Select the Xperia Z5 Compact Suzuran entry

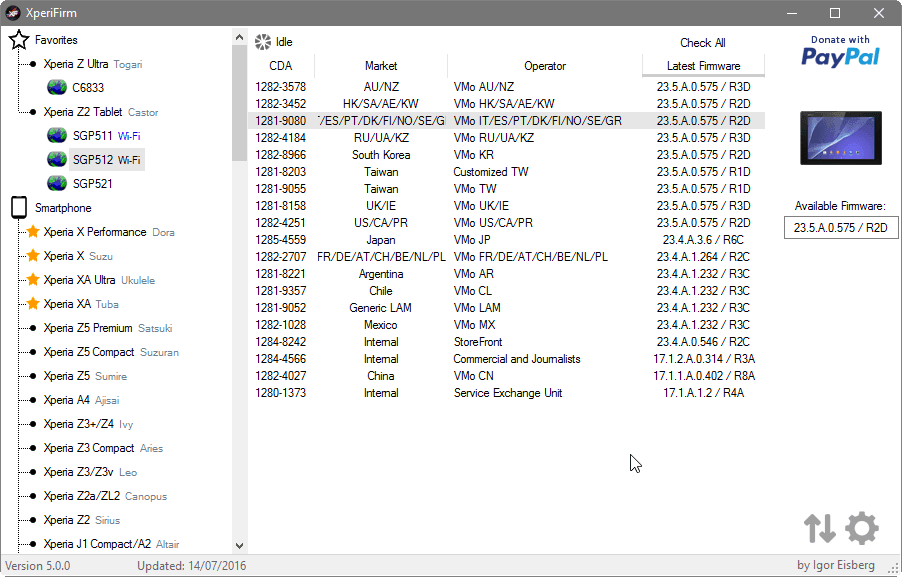point(111,352)
